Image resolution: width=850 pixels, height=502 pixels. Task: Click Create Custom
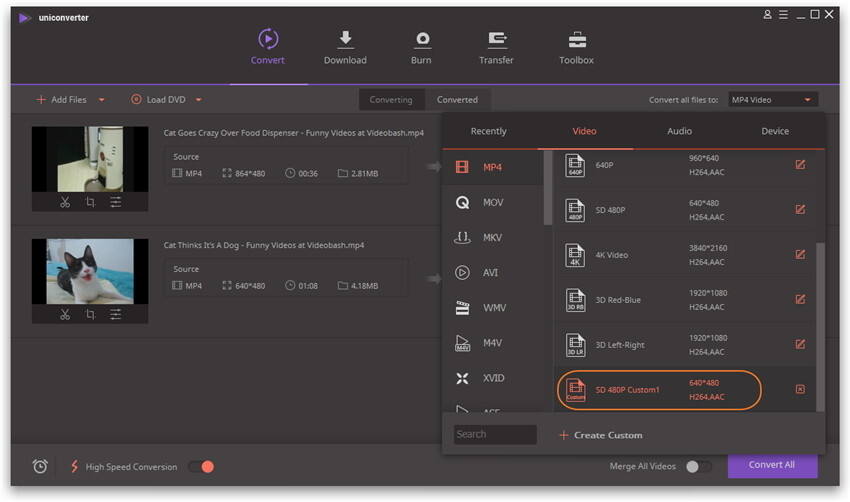coord(601,435)
